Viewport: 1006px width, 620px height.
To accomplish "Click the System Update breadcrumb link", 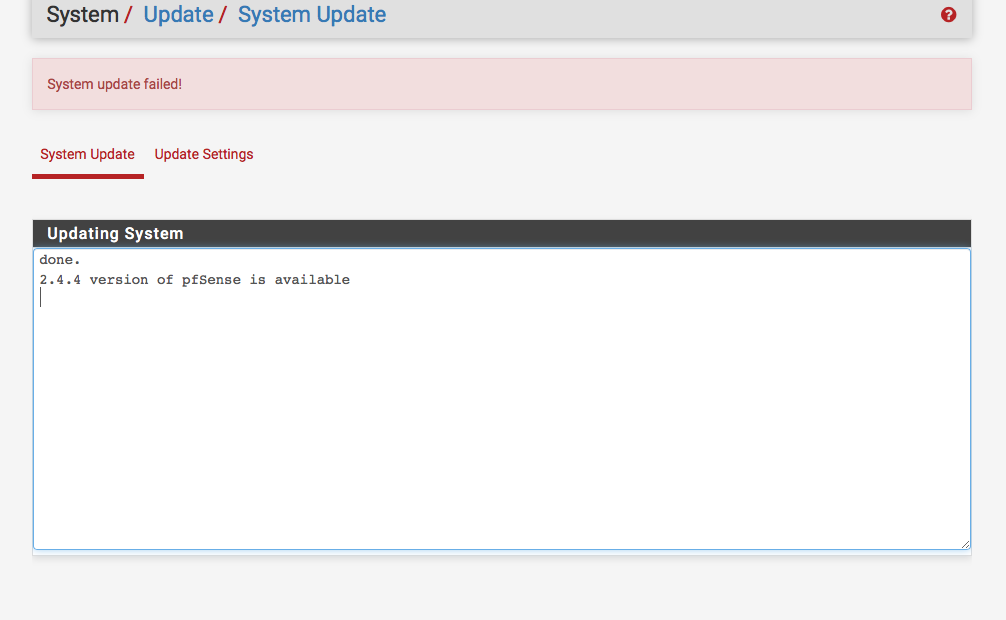I will pyautogui.click(x=311, y=15).
